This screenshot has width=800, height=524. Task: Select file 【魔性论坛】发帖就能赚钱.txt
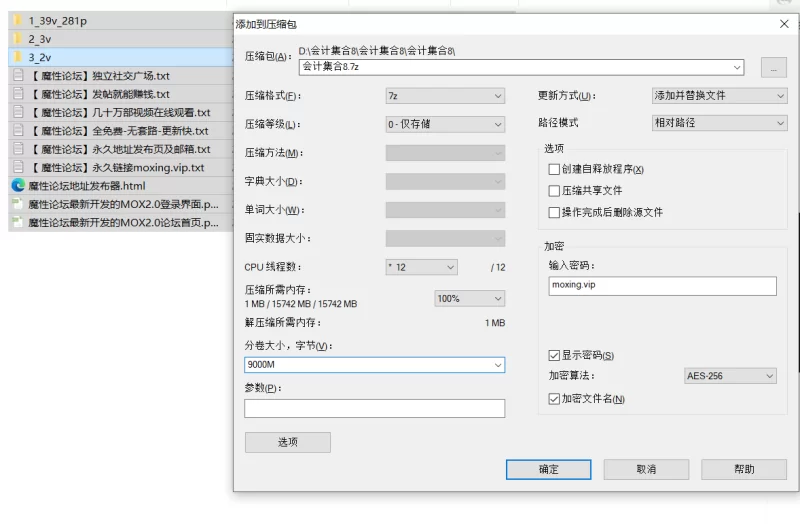[100, 94]
